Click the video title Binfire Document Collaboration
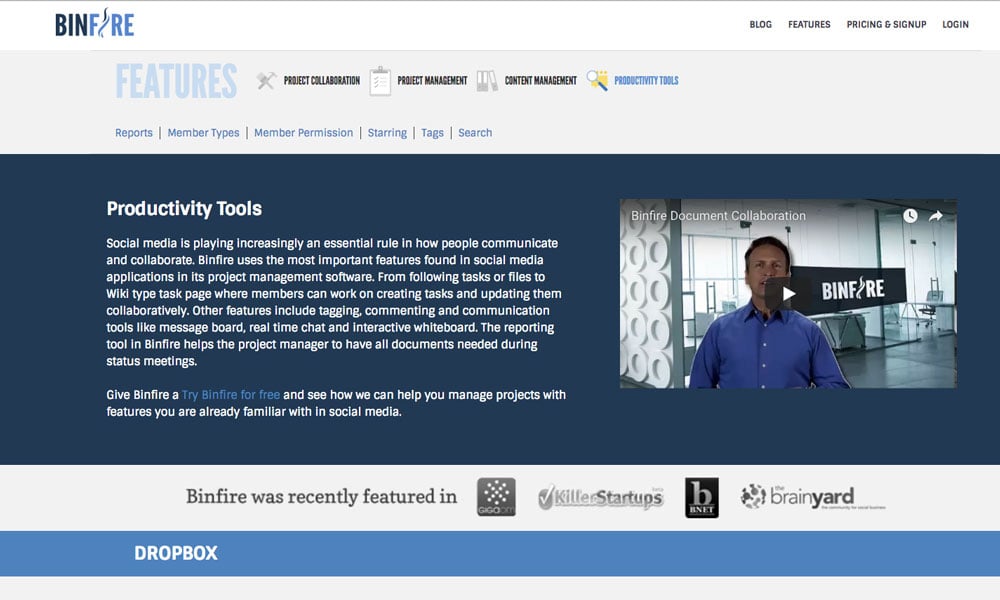The width and height of the screenshot is (1000, 600). 718,216
